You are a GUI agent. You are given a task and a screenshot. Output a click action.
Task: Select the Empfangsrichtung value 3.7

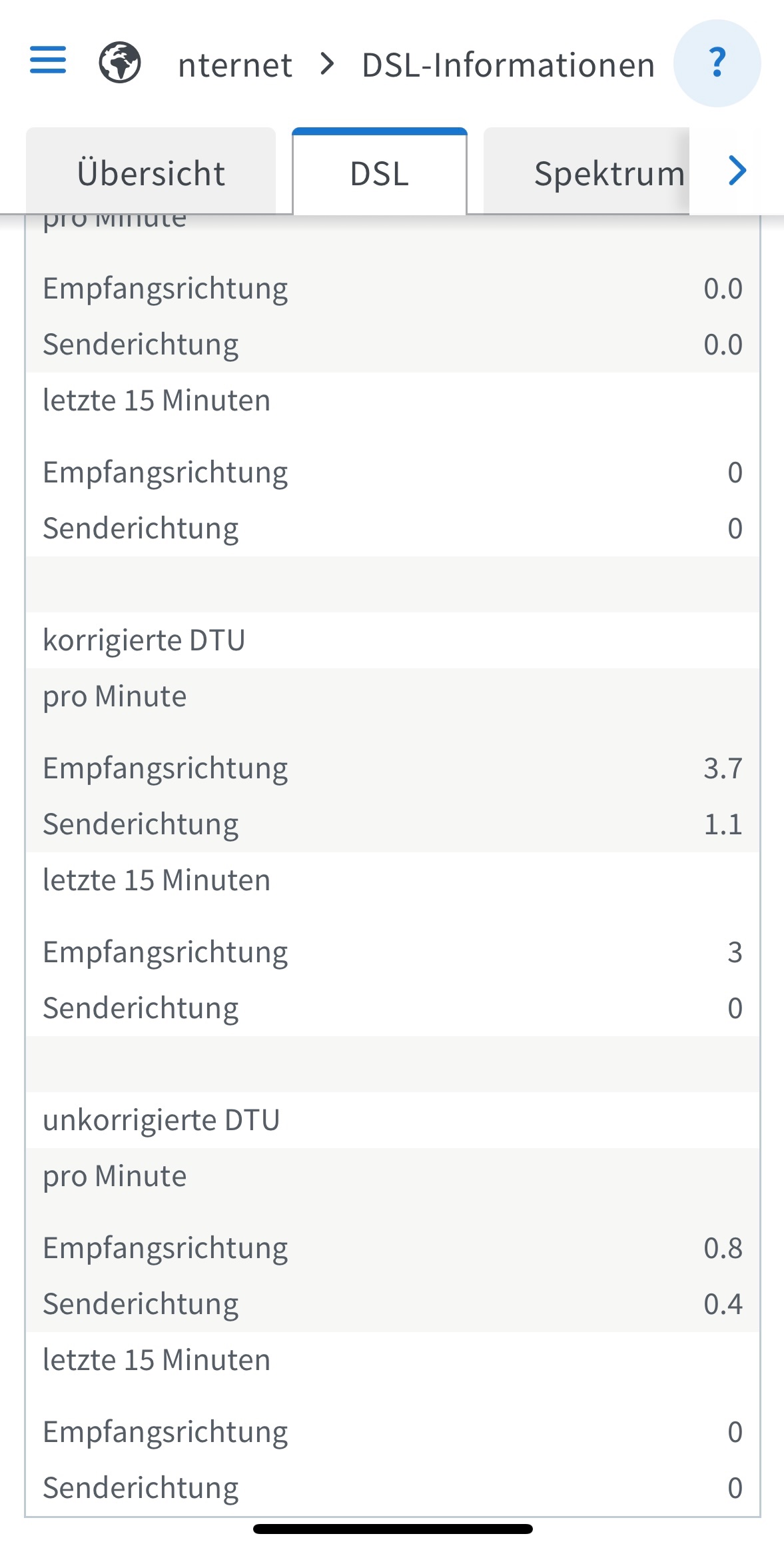723,768
